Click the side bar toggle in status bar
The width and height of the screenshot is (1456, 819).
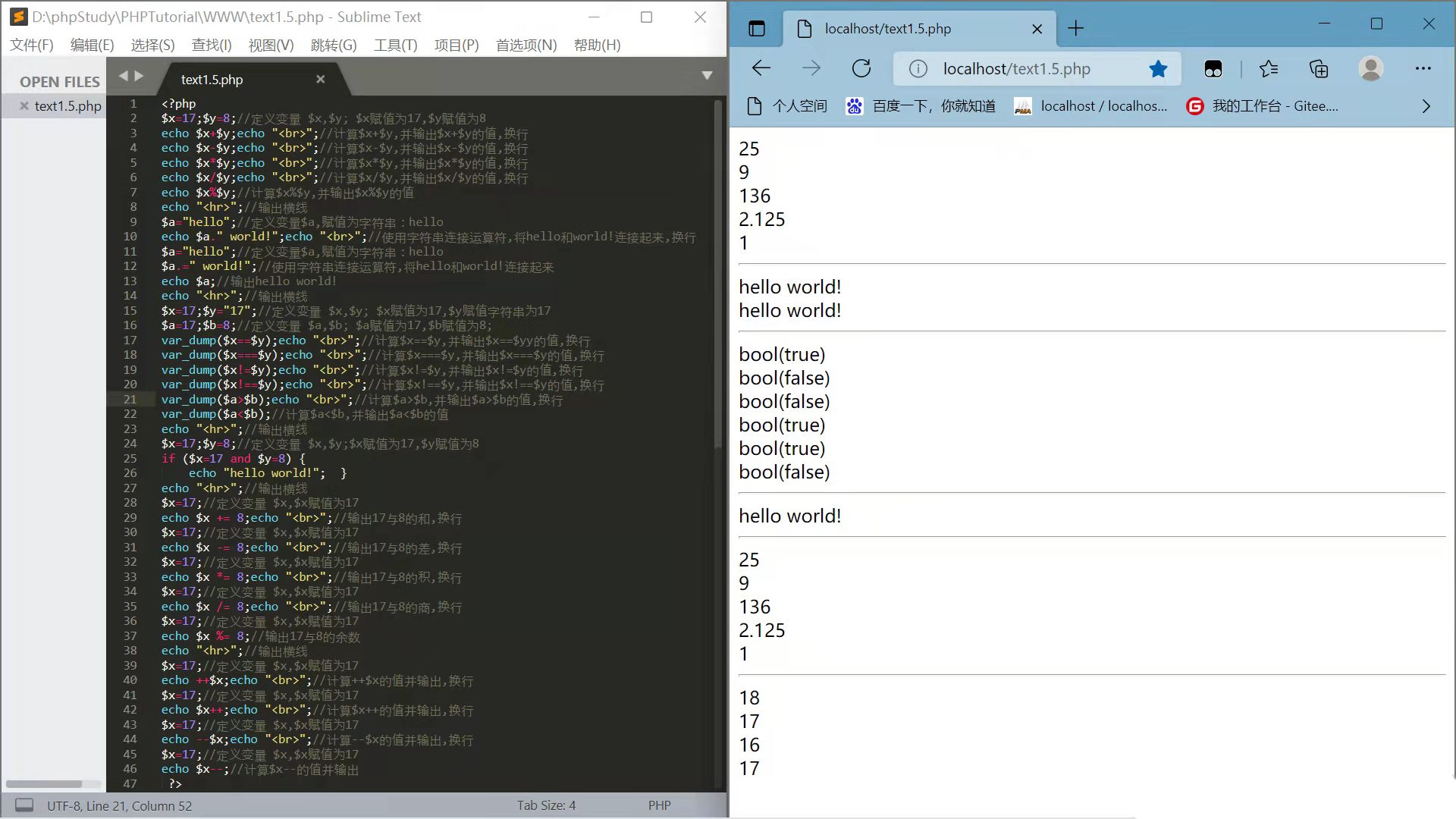coord(24,805)
